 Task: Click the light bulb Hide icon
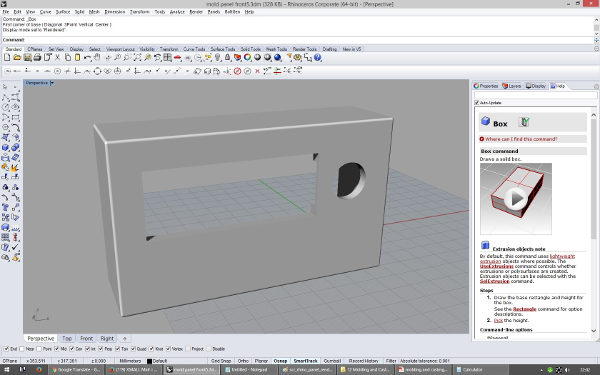click(218, 58)
